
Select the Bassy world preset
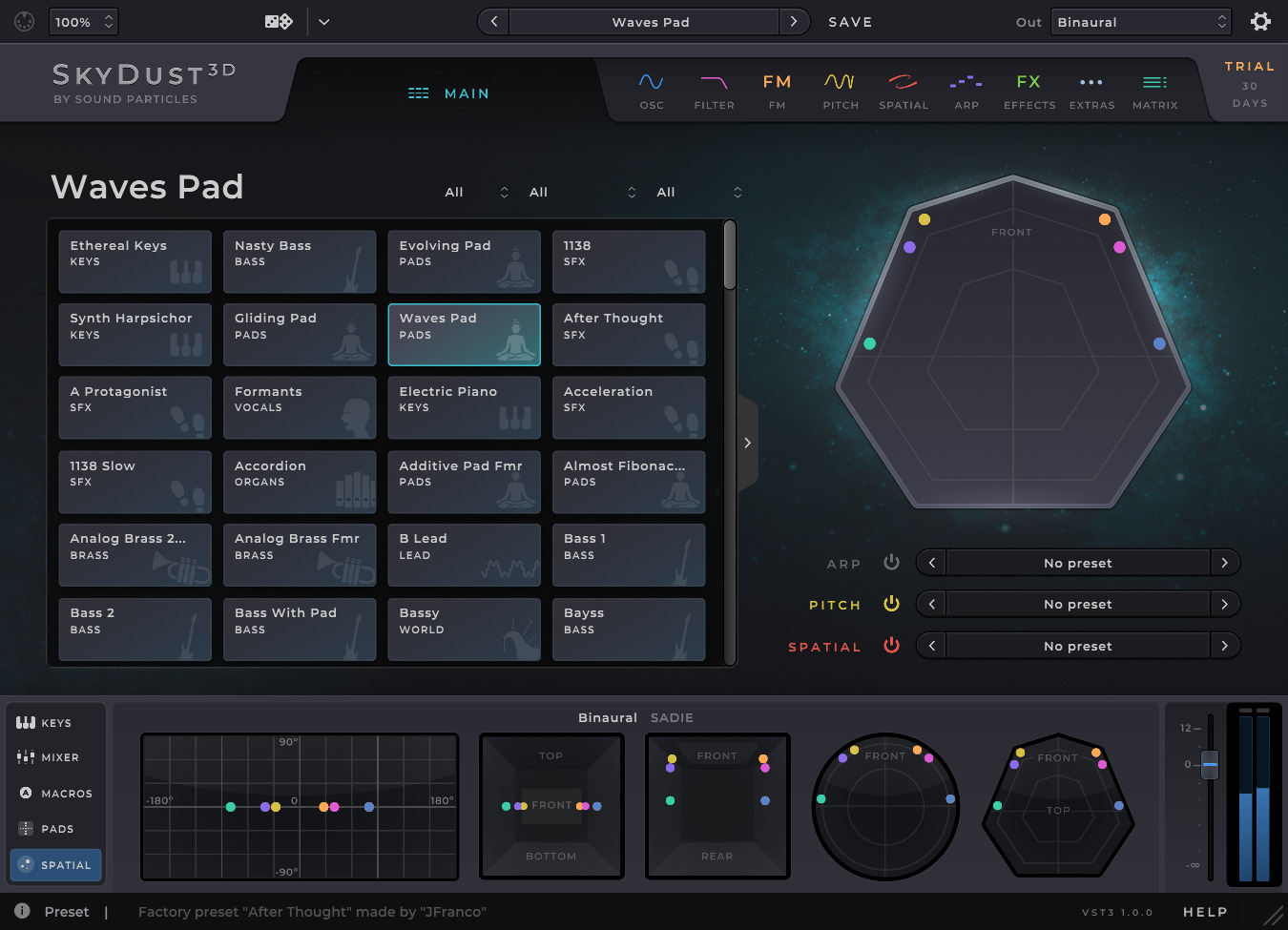coord(464,630)
